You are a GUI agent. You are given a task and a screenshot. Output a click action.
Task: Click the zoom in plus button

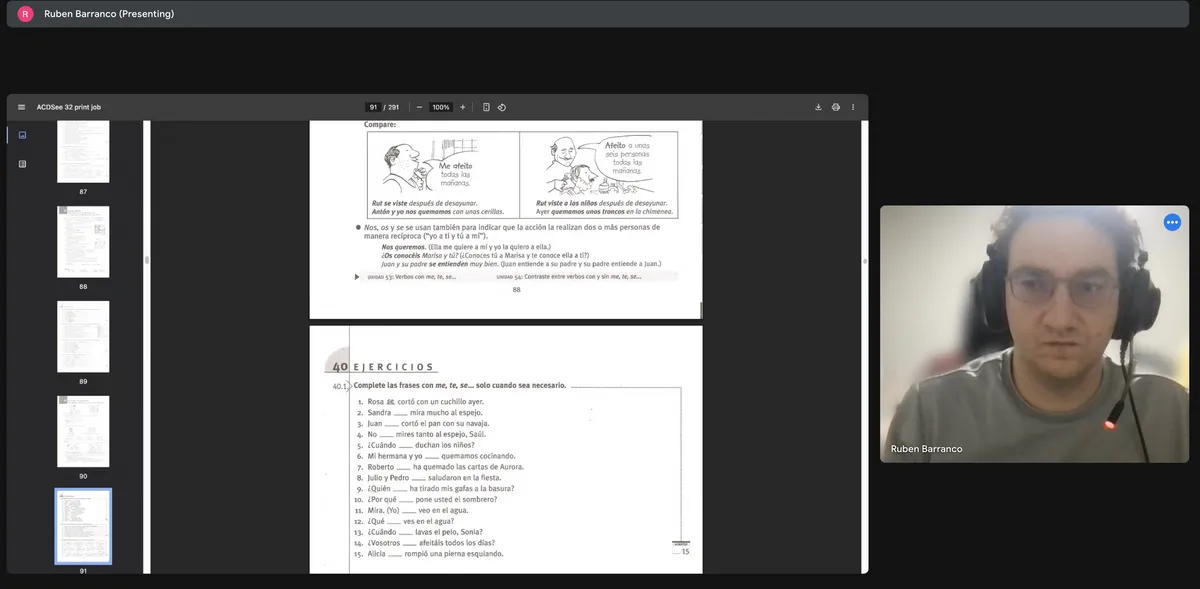pos(462,107)
